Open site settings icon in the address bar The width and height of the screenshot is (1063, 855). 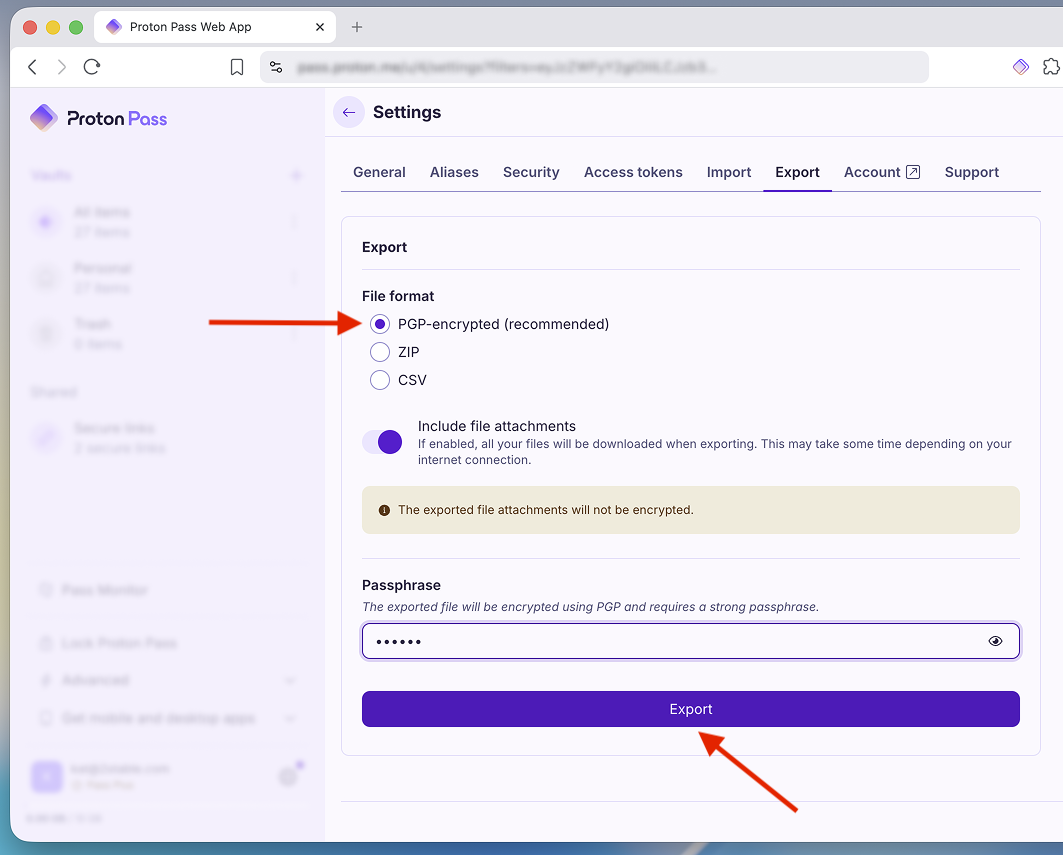[x=276, y=67]
